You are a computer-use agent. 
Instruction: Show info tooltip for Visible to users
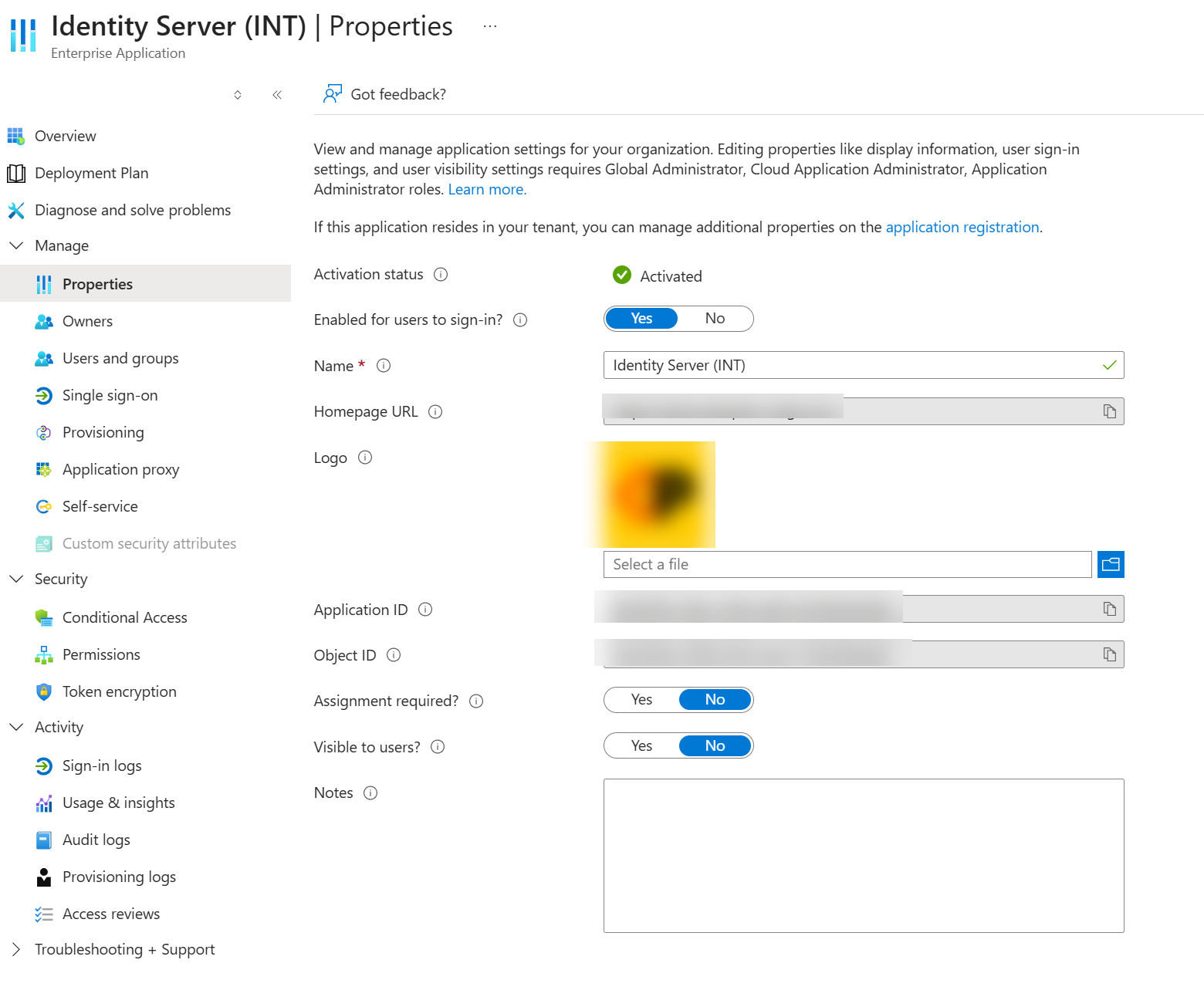pyautogui.click(x=438, y=747)
